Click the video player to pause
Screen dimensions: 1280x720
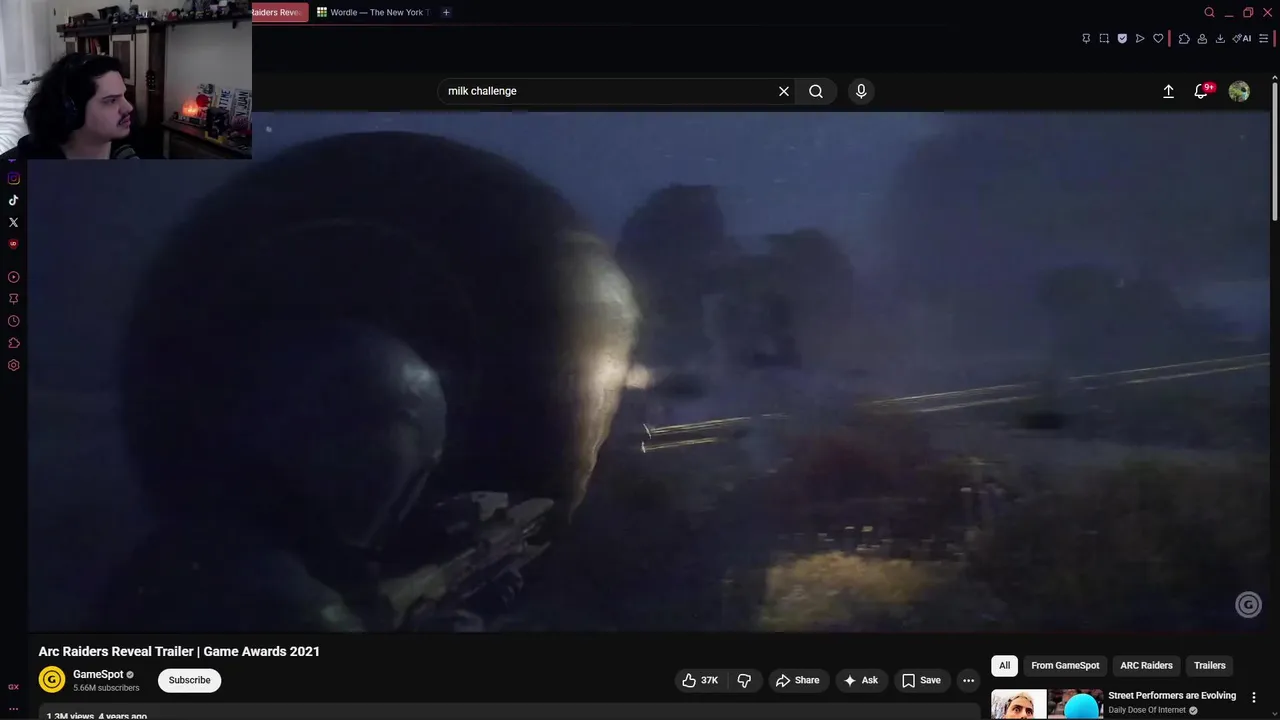650,372
